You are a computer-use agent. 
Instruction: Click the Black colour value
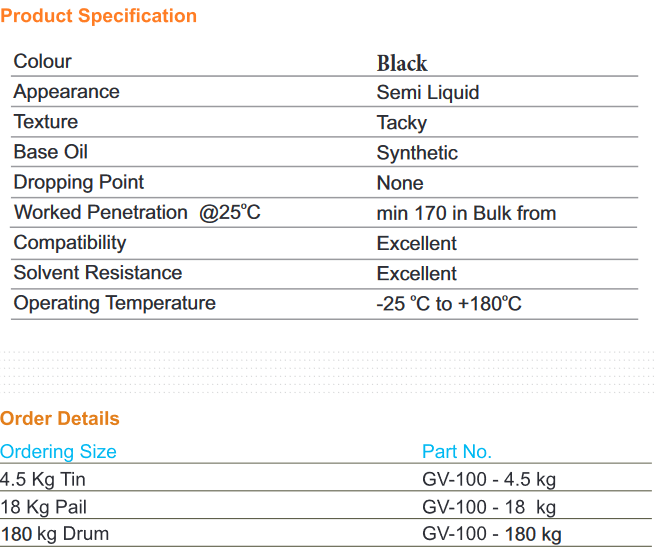pyautogui.click(x=402, y=64)
